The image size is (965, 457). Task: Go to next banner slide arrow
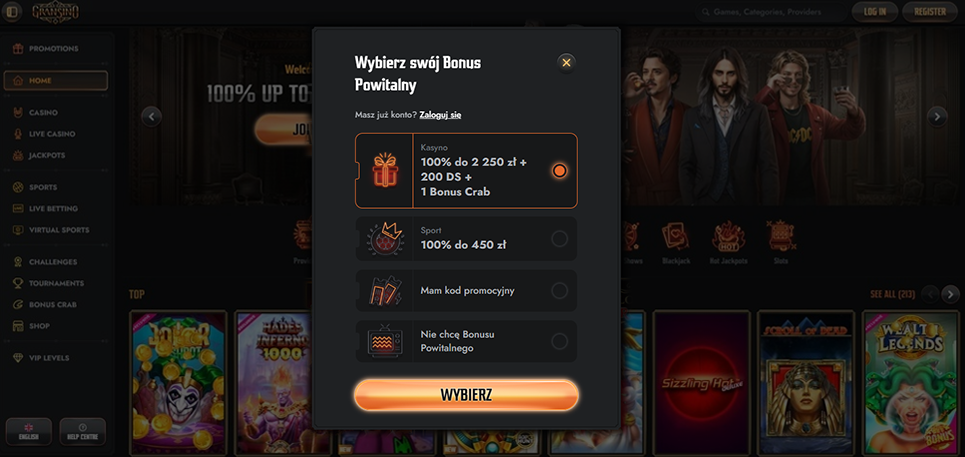pyautogui.click(x=937, y=116)
